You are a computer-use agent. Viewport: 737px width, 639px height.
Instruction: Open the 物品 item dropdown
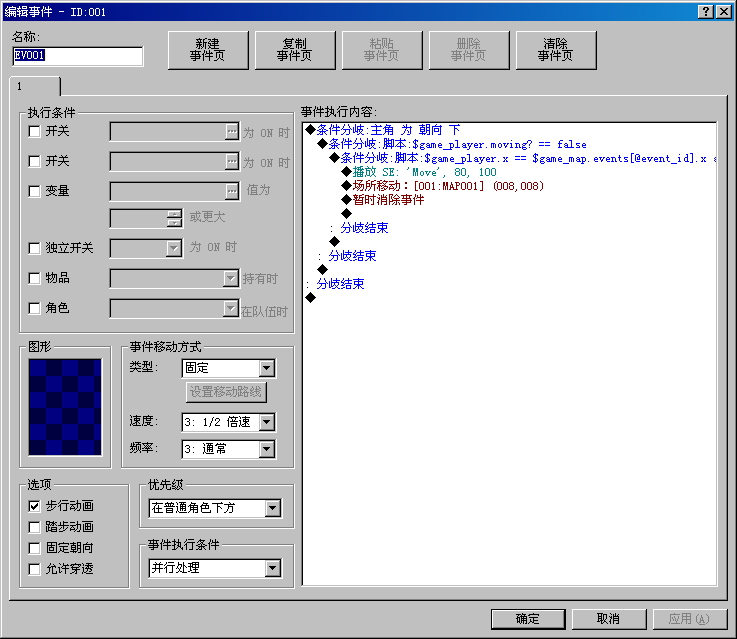point(230,278)
